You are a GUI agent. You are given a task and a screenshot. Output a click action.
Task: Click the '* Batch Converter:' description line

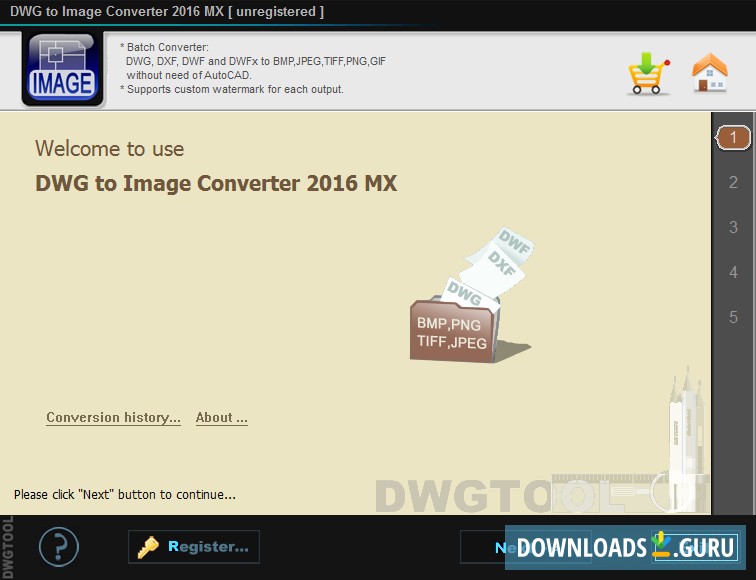tap(164, 47)
